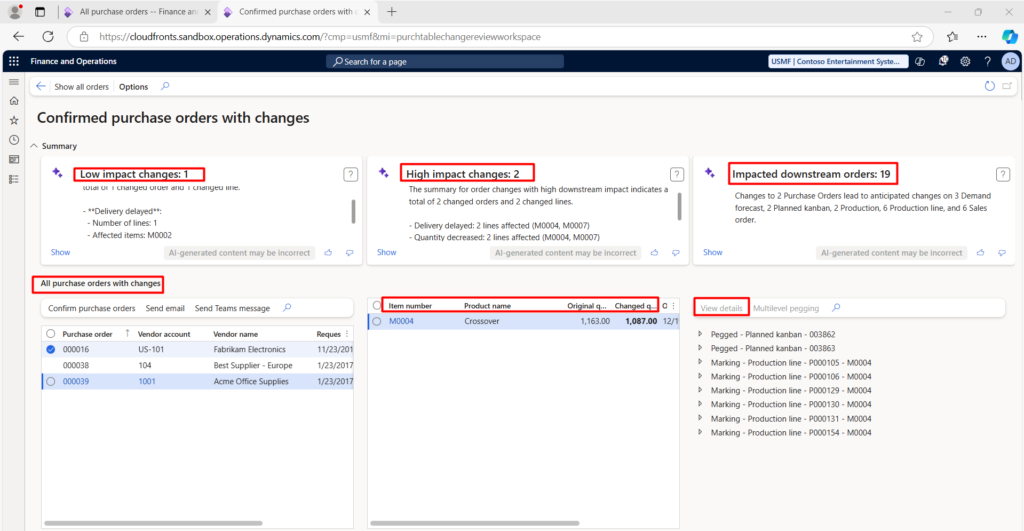The image size is (1024, 531).
Task: Open help icon on Low impact changes card
Action: click(350, 174)
